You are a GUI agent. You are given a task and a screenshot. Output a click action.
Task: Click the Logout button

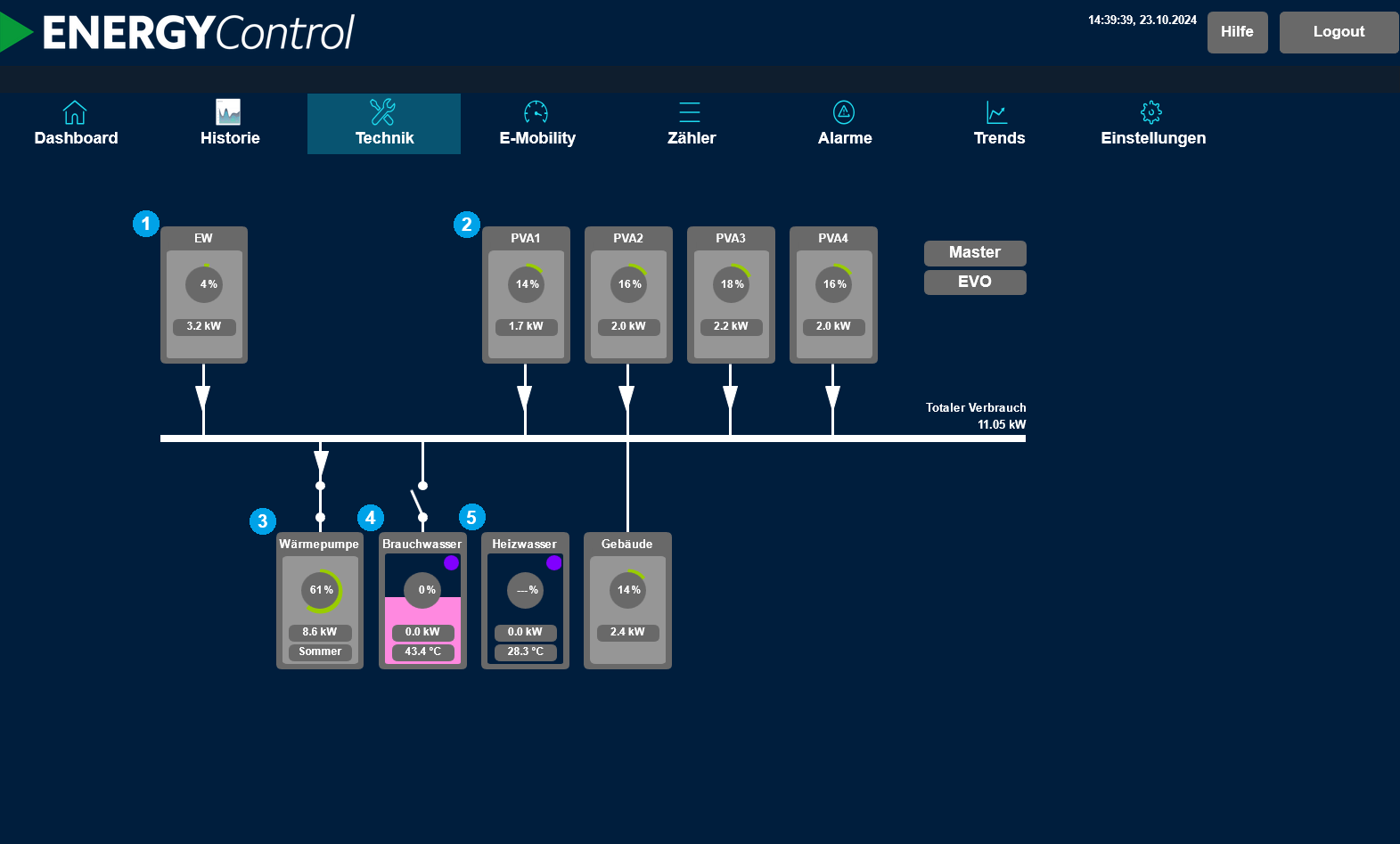(1339, 32)
